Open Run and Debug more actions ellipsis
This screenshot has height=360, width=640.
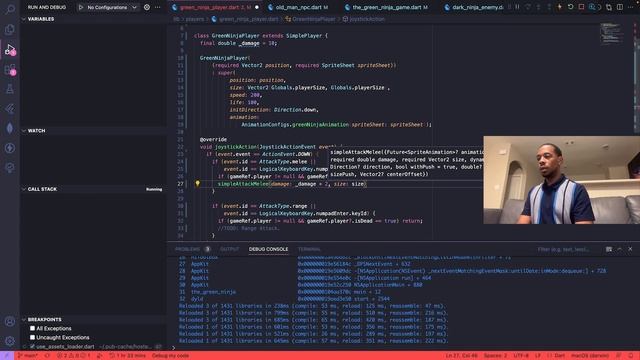click(x=158, y=7)
